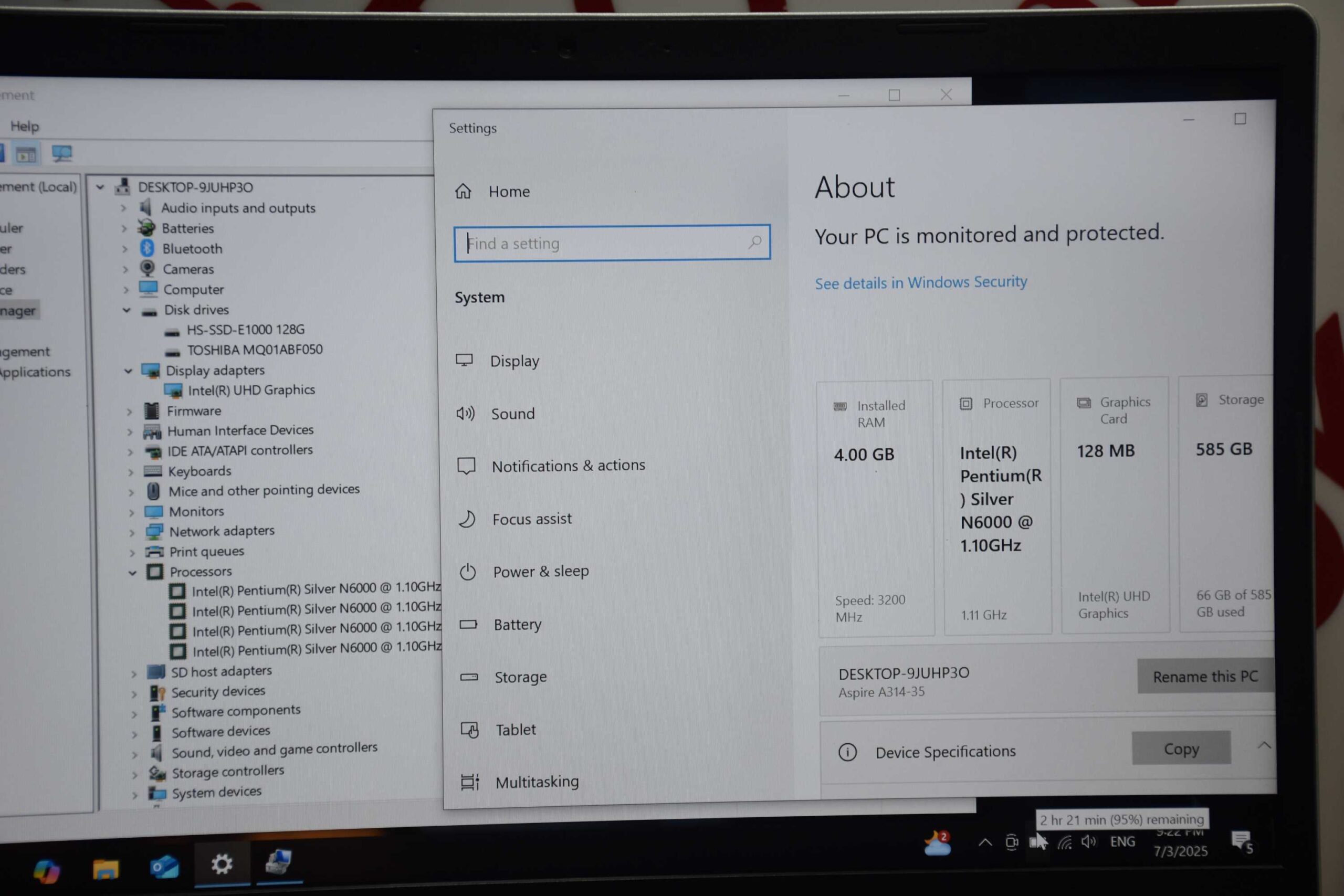Click the ENG language indicator

point(1123,842)
